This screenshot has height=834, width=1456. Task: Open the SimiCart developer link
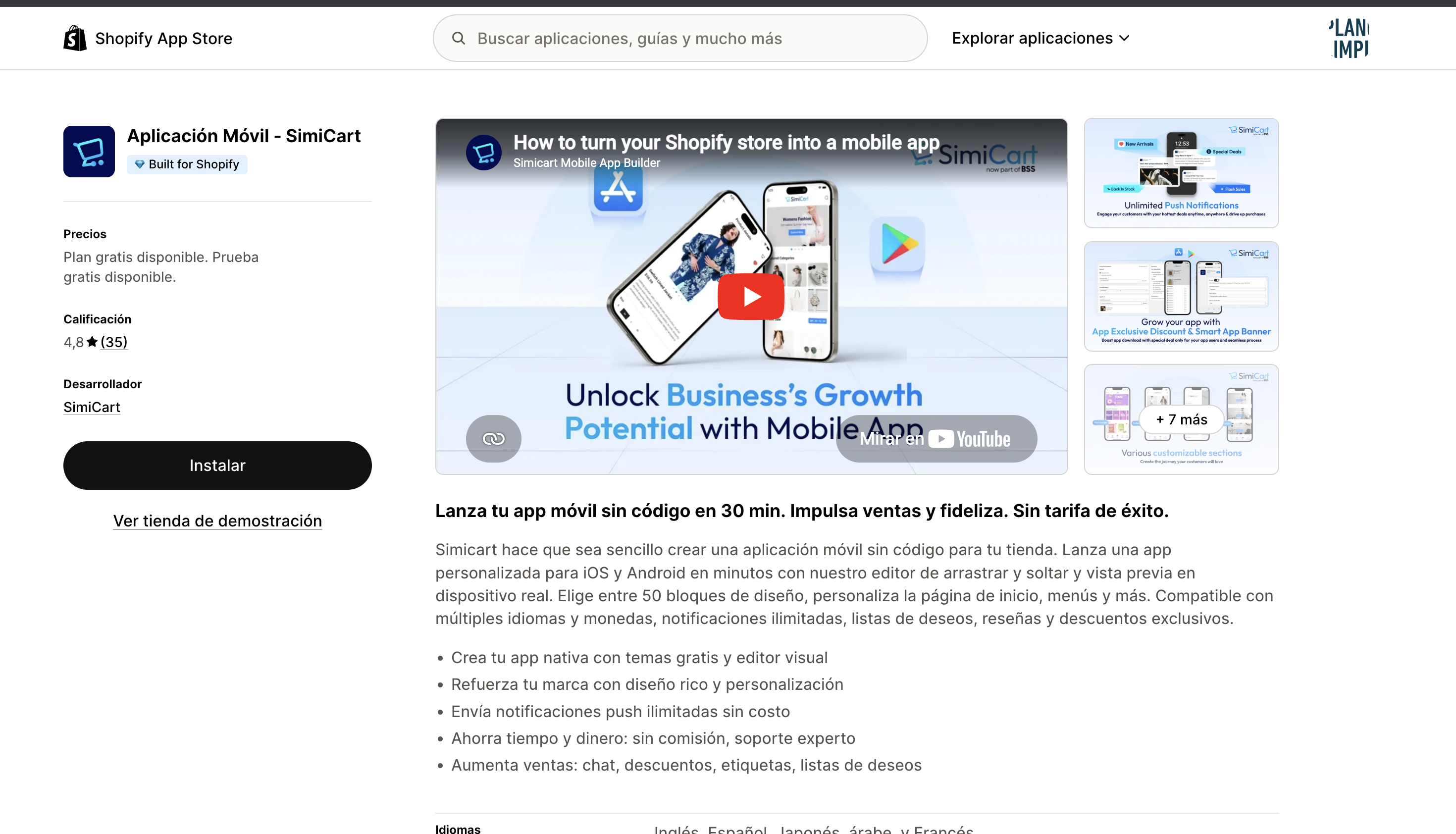click(92, 407)
